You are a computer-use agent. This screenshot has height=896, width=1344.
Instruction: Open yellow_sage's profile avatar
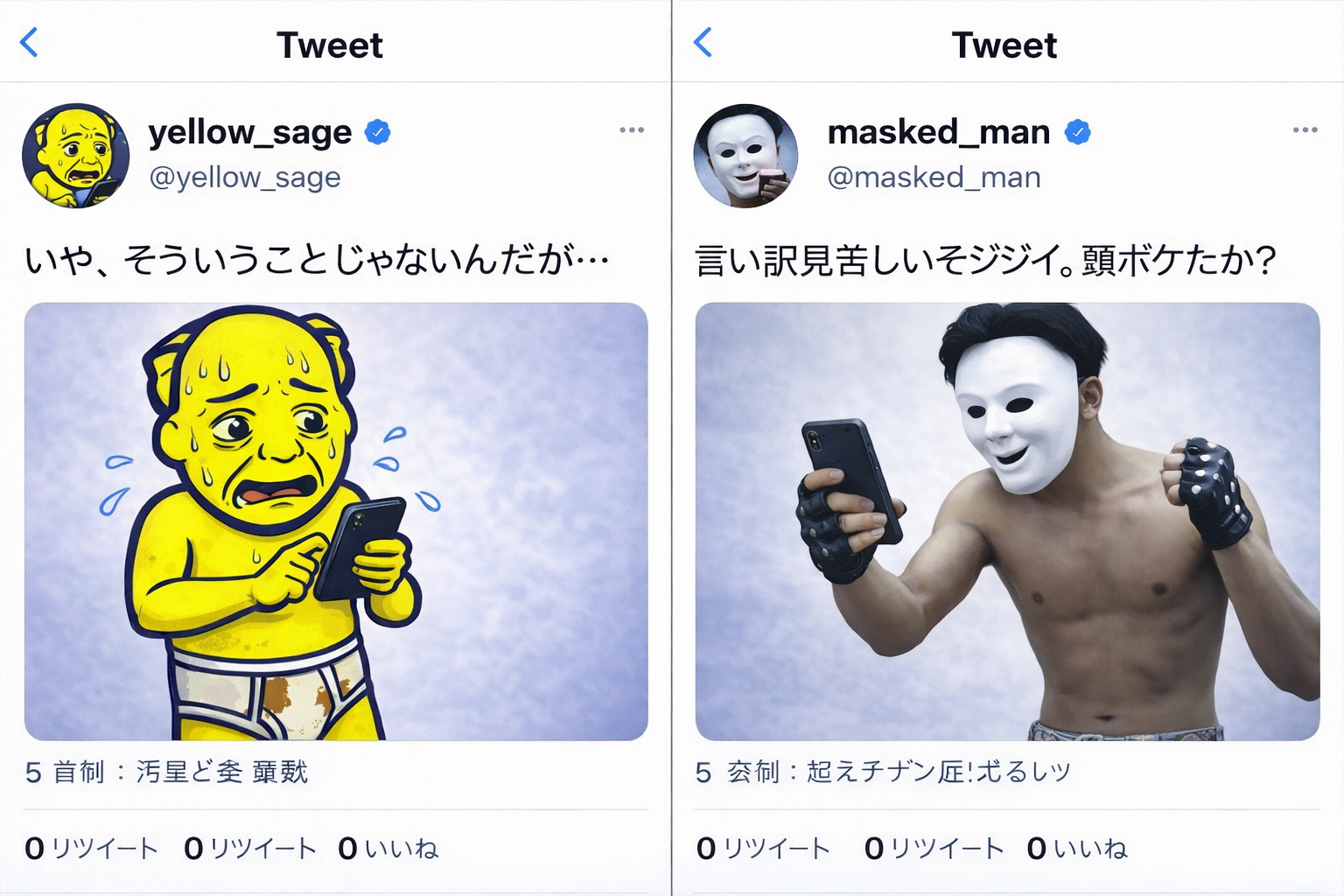point(75,156)
